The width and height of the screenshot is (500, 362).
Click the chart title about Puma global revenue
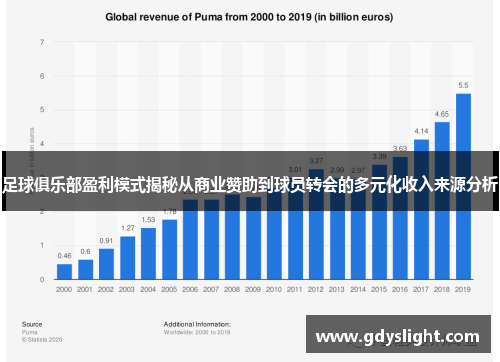(249, 17)
